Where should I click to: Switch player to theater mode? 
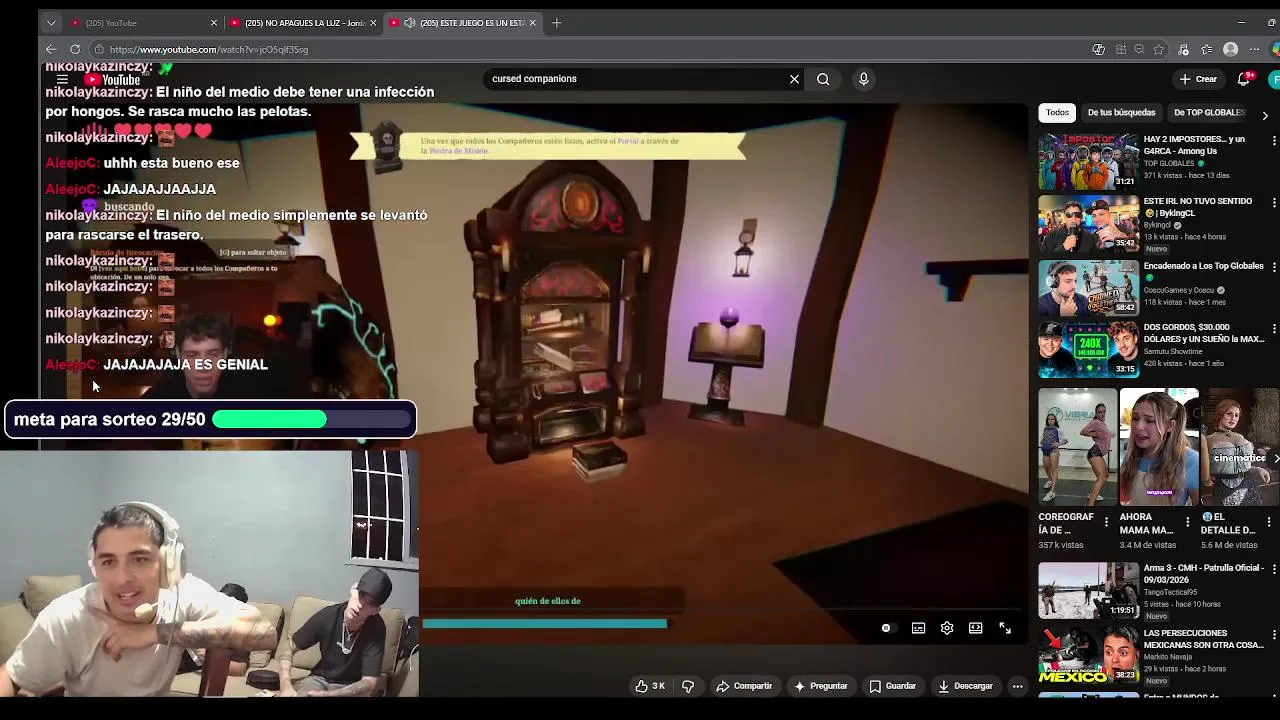tap(976, 628)
